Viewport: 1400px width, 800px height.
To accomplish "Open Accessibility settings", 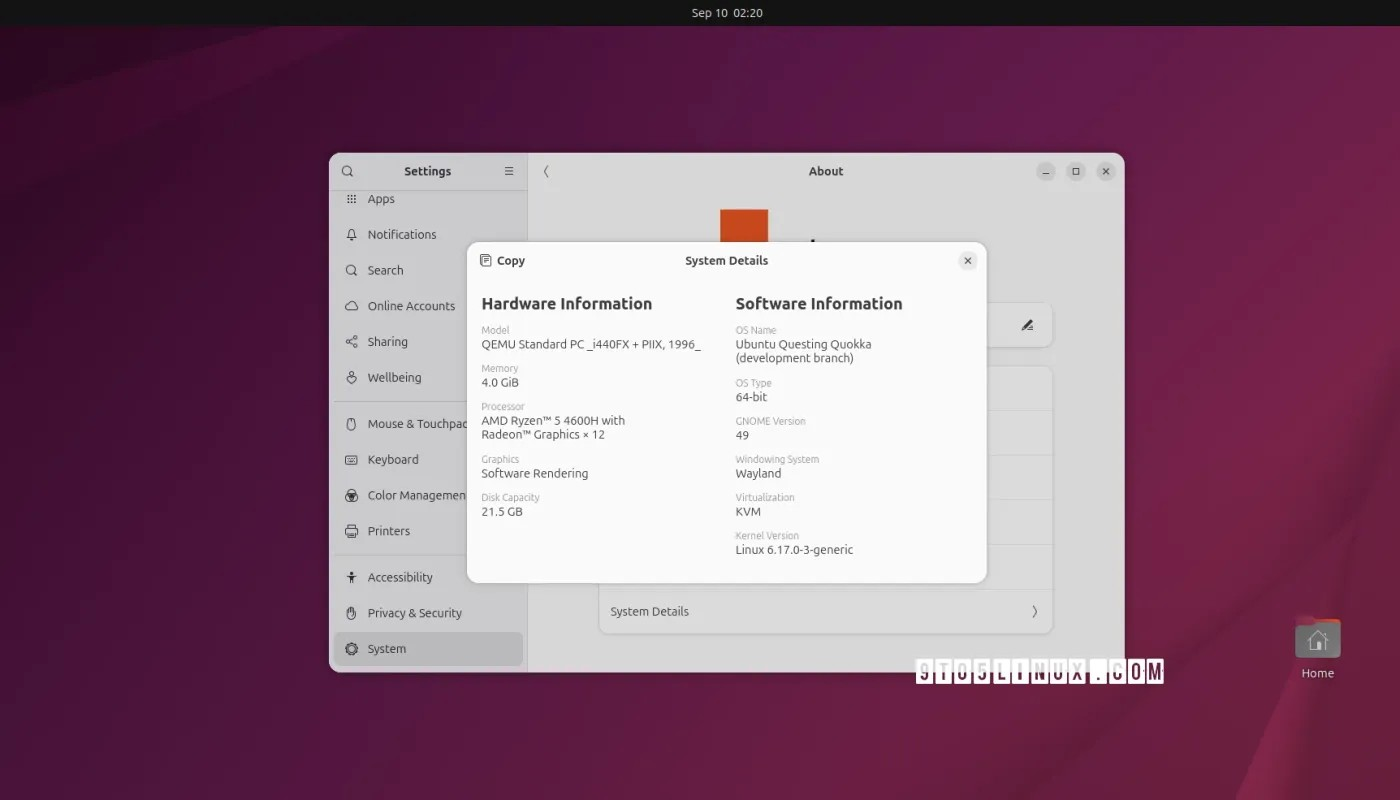I will [x=400, y=577].
